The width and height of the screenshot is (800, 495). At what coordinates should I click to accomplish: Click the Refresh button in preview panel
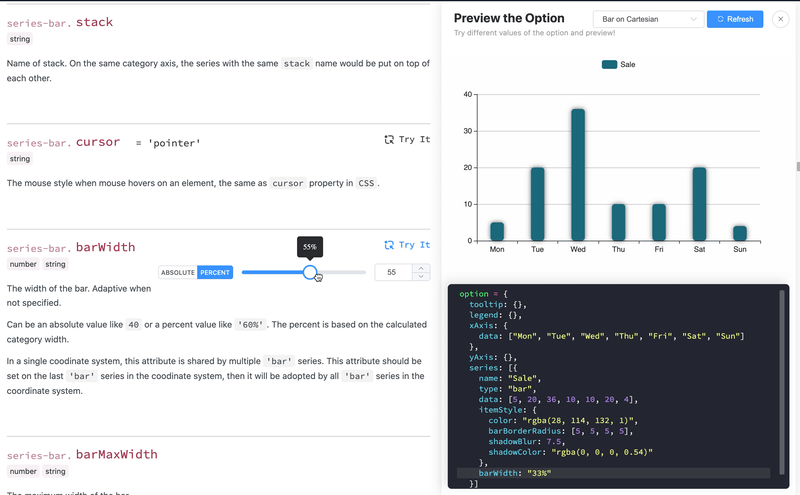click(735, 19)
